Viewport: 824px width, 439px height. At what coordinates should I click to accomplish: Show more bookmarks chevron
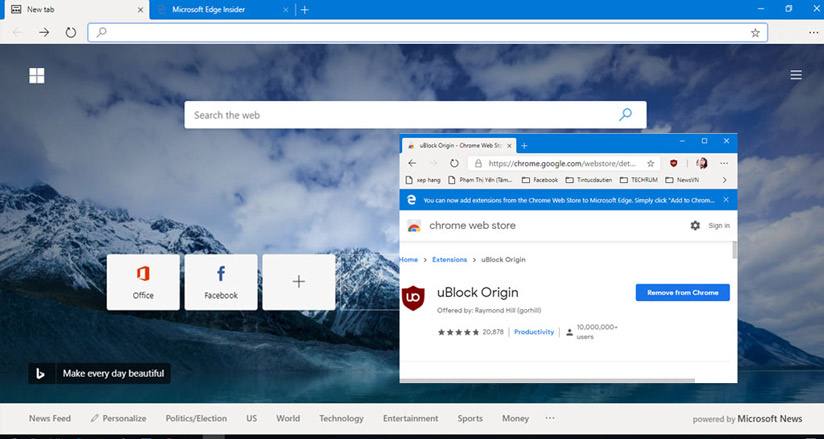point(725,180)
